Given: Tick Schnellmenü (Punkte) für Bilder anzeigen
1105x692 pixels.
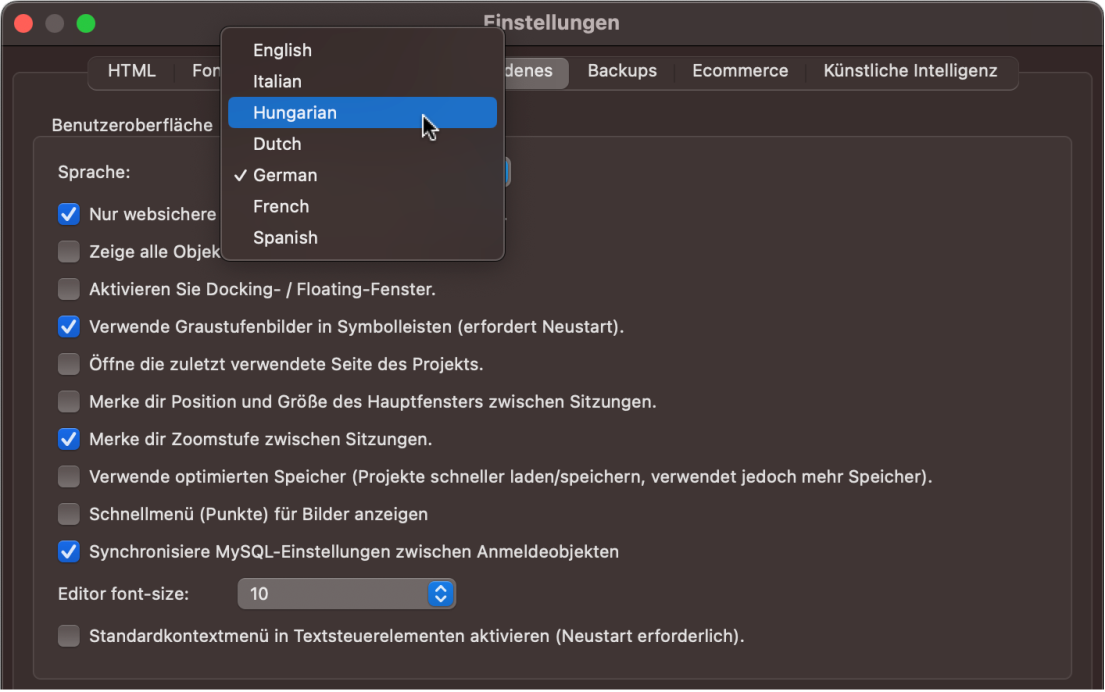Looking at the screenshot, I should coord(69,514).
